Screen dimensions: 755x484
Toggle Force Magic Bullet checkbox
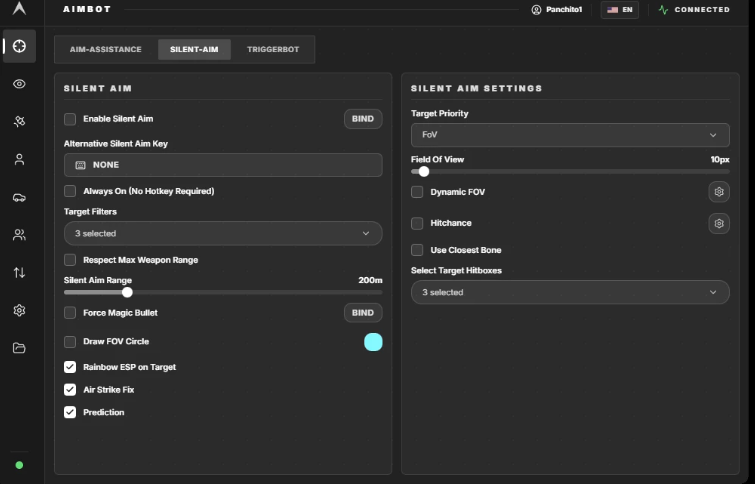coord(70,313)
